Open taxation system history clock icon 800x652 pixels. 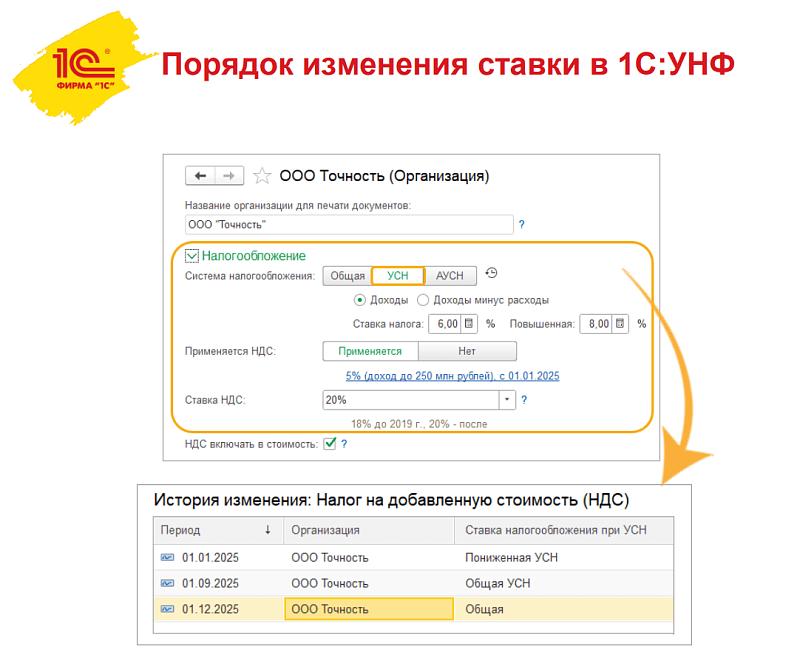point(491,273)
